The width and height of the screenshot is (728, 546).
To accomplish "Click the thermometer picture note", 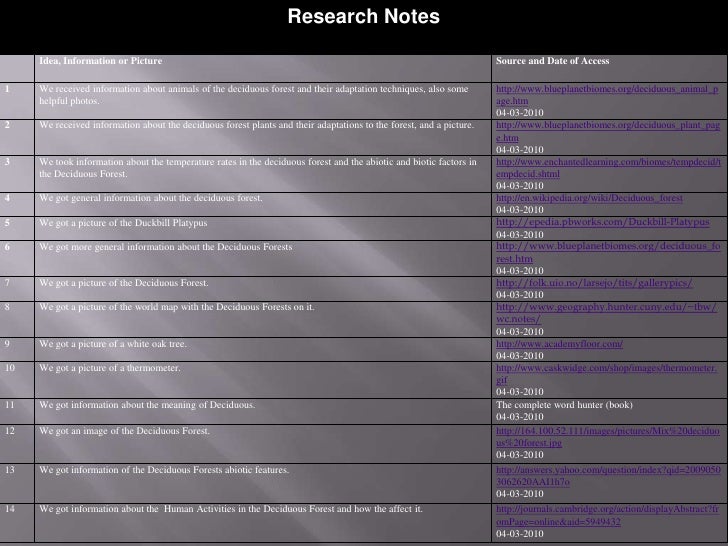I will click(x=110, y=368).
